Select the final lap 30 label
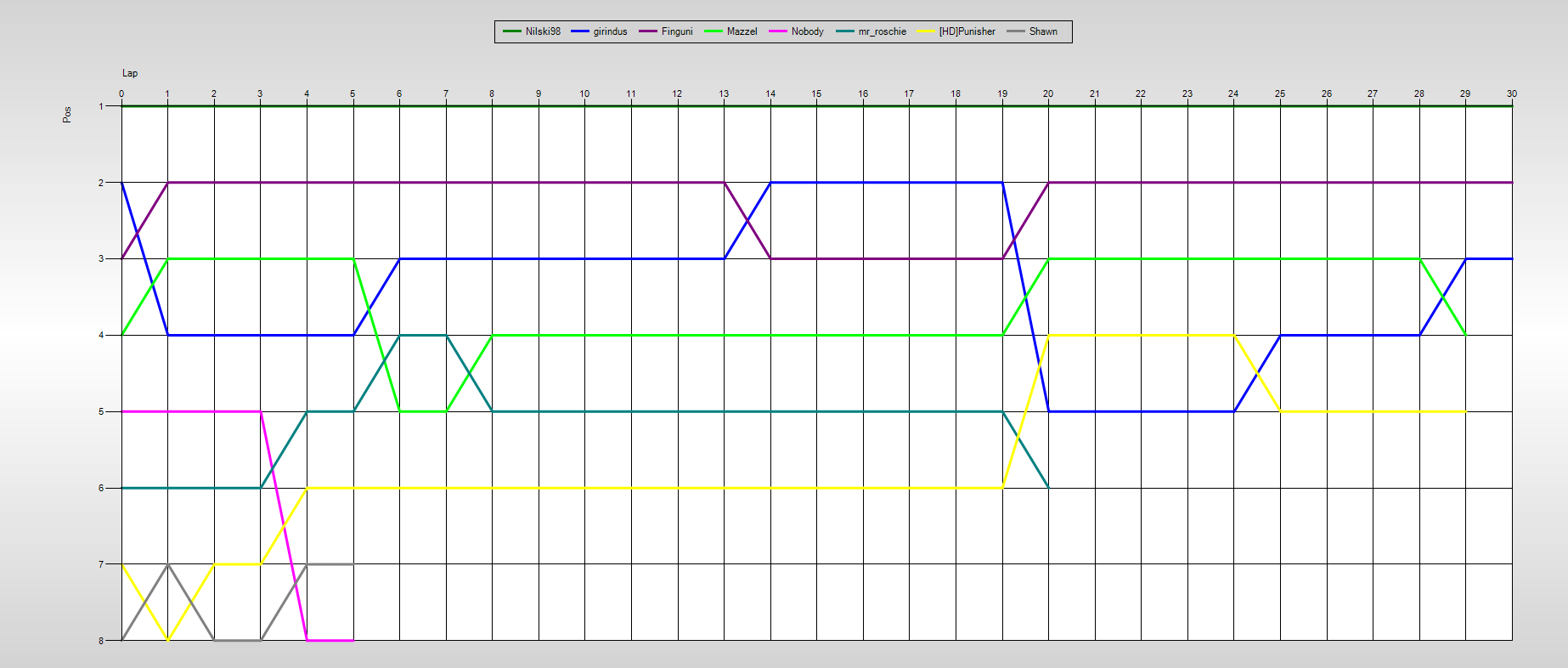 pyautogui.click(x=1511, y=93)
